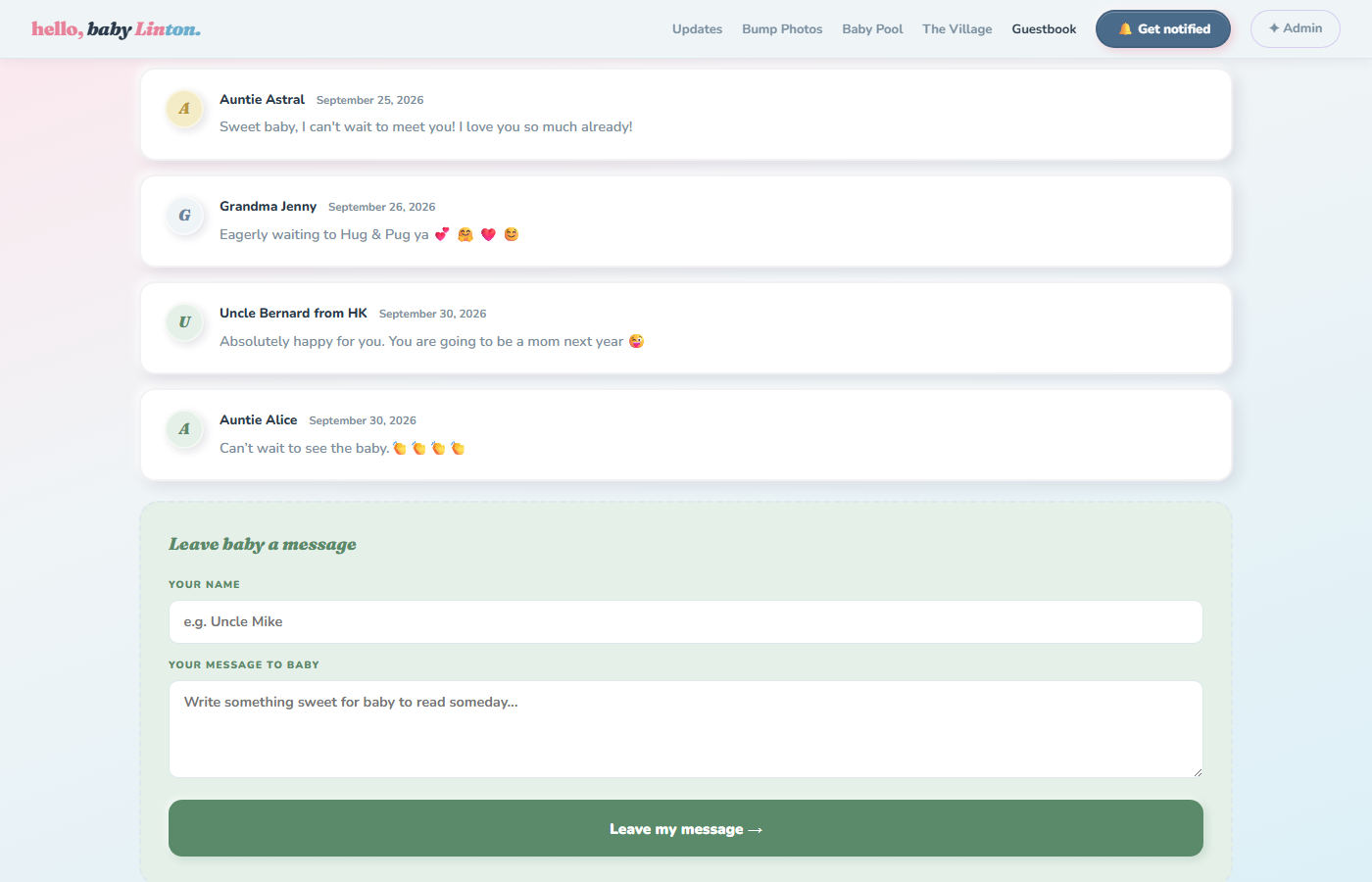Click the message to baby textarea
Viewport: 1372px width, 882px height.
[686, 729]
